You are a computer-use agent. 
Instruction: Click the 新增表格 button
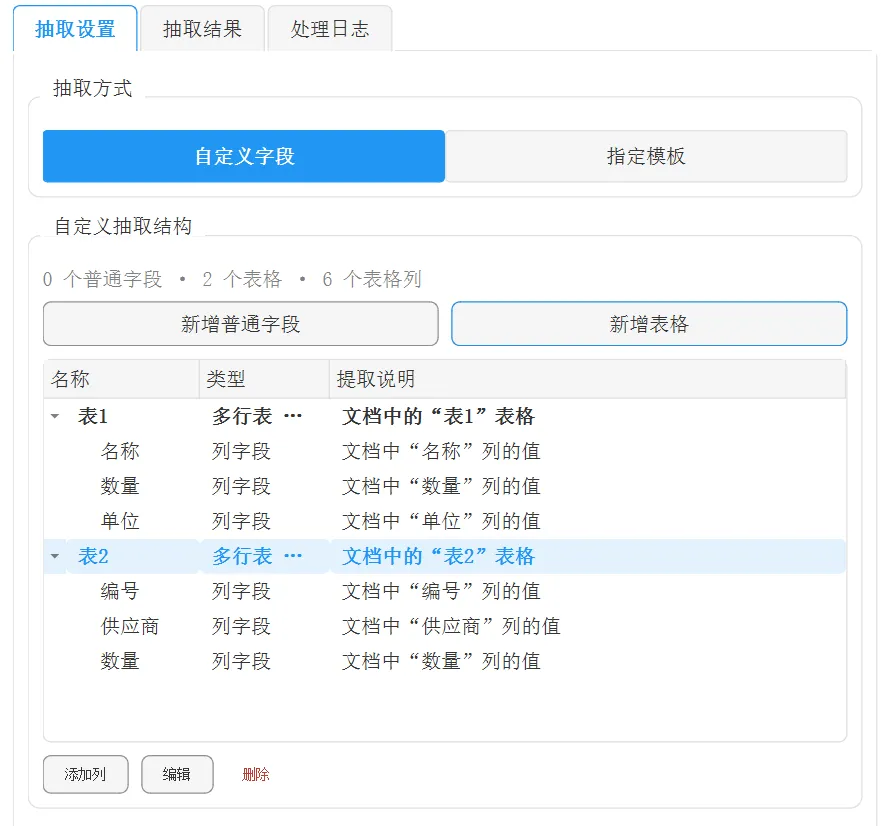tap(649, 324)
